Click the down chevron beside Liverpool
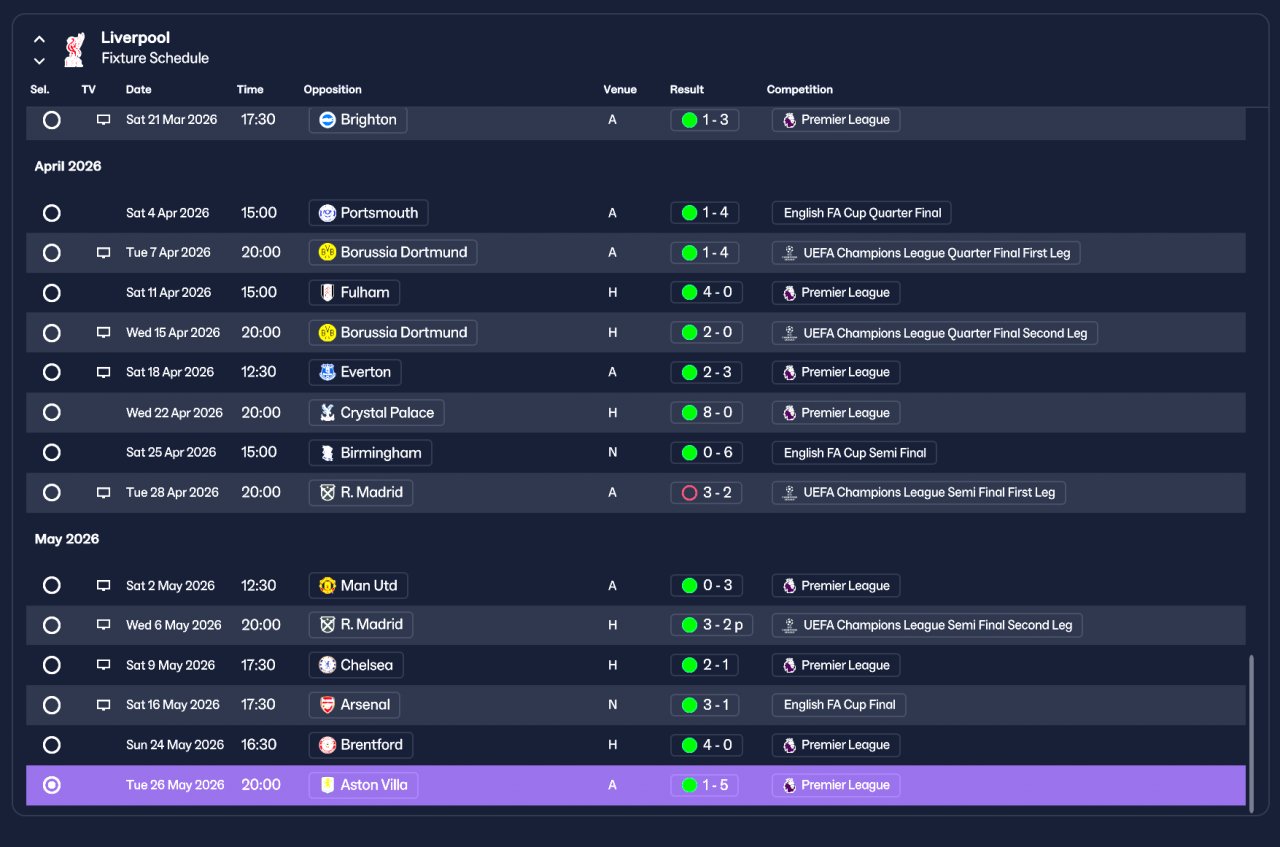Screen dimensions: 1280x847 (39, 61)
